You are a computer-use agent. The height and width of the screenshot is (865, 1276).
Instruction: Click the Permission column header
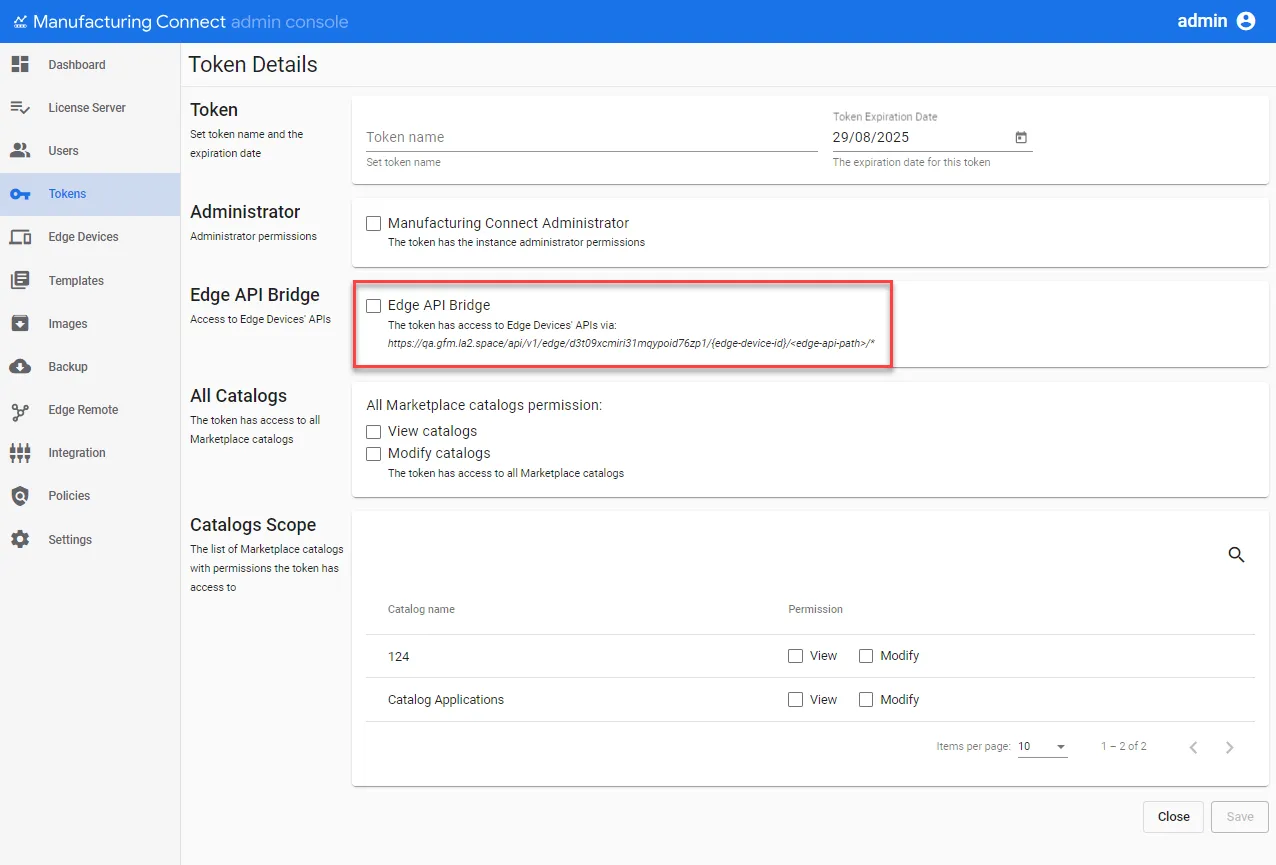tap(815, 609)
